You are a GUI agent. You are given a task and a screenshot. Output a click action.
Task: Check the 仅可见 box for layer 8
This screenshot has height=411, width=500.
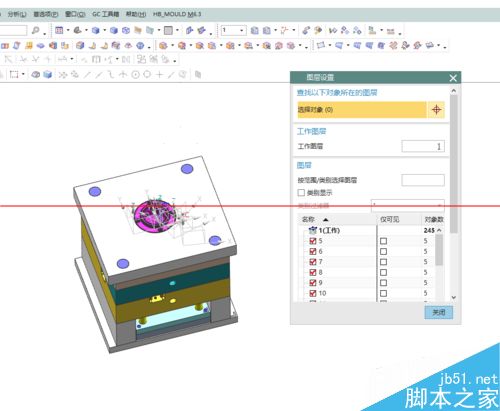pos(383,272)
